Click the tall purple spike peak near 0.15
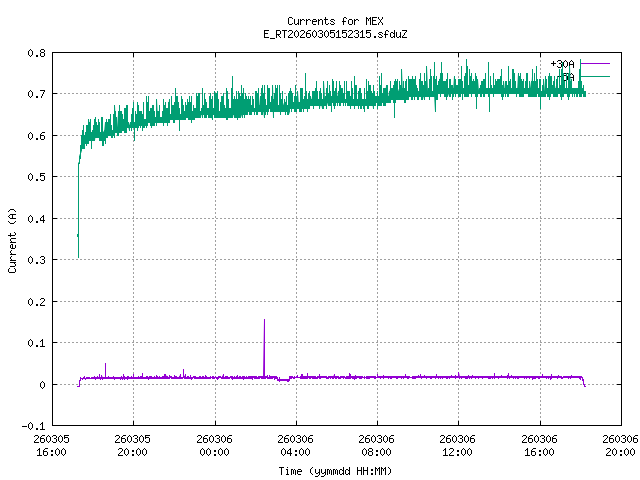Image resolution: width=640 pixels, height=480 pixels. 264,321
